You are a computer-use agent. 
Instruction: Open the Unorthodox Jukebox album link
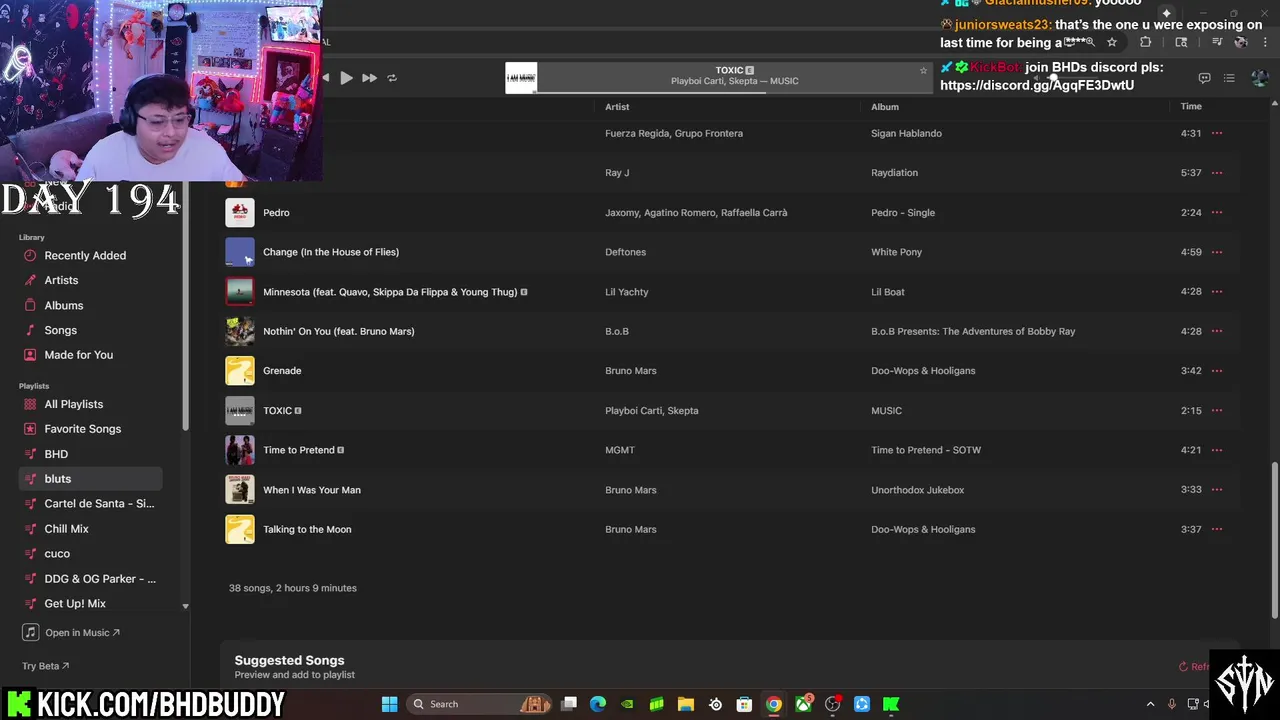click(917, 490)
